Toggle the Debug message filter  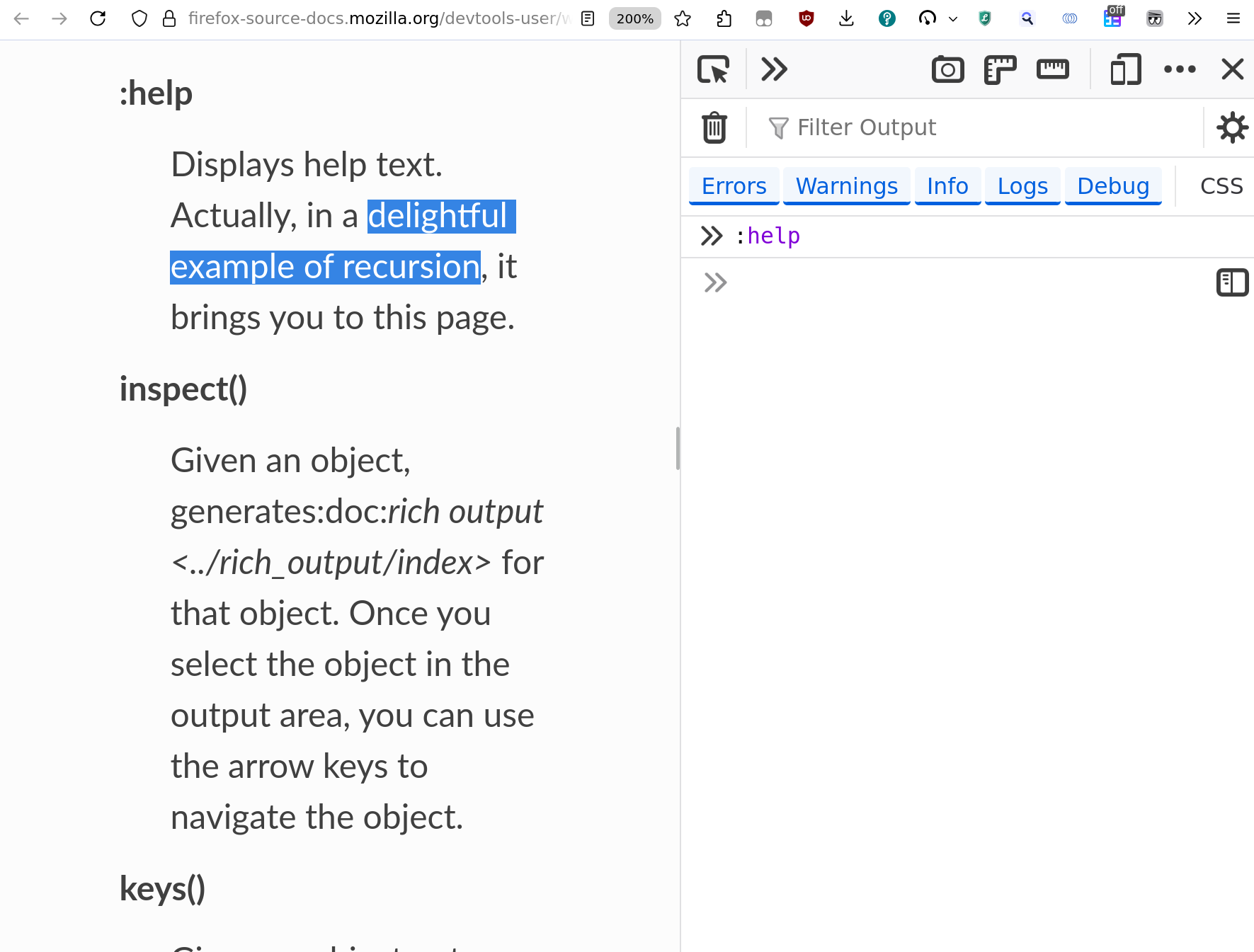coord(1112,185)
